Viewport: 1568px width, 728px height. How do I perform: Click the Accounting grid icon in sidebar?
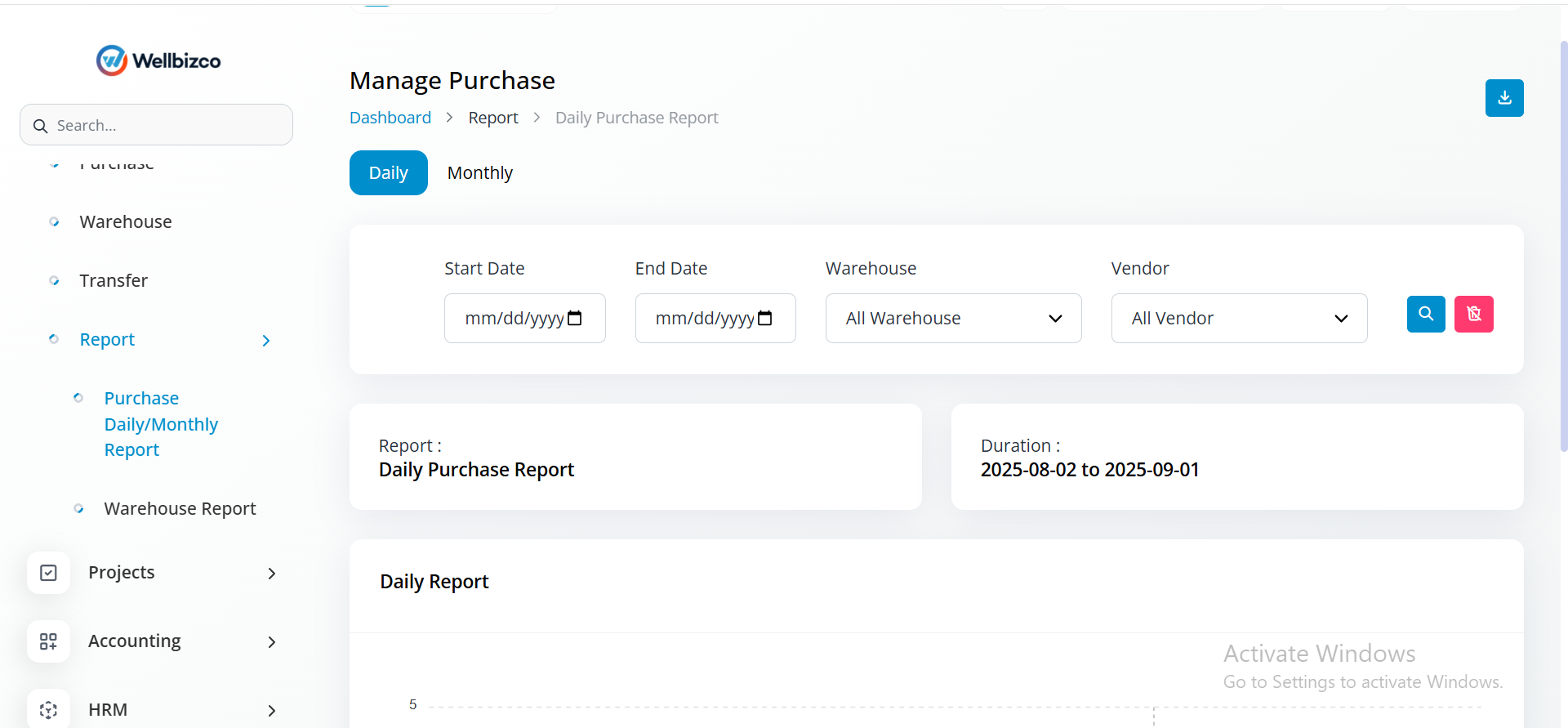pos(48,641)
